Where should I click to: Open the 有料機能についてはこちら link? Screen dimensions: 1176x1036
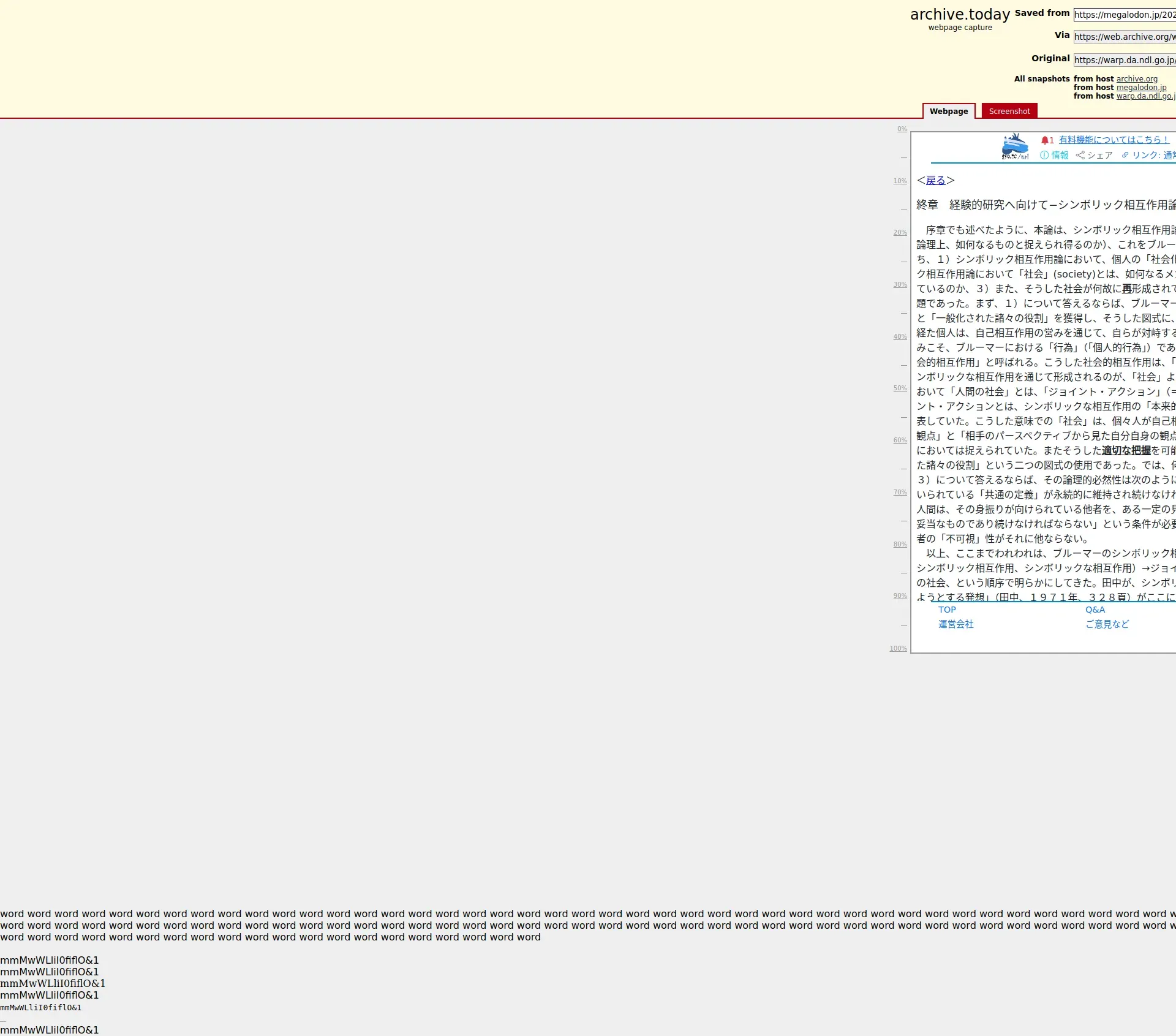1114,140
